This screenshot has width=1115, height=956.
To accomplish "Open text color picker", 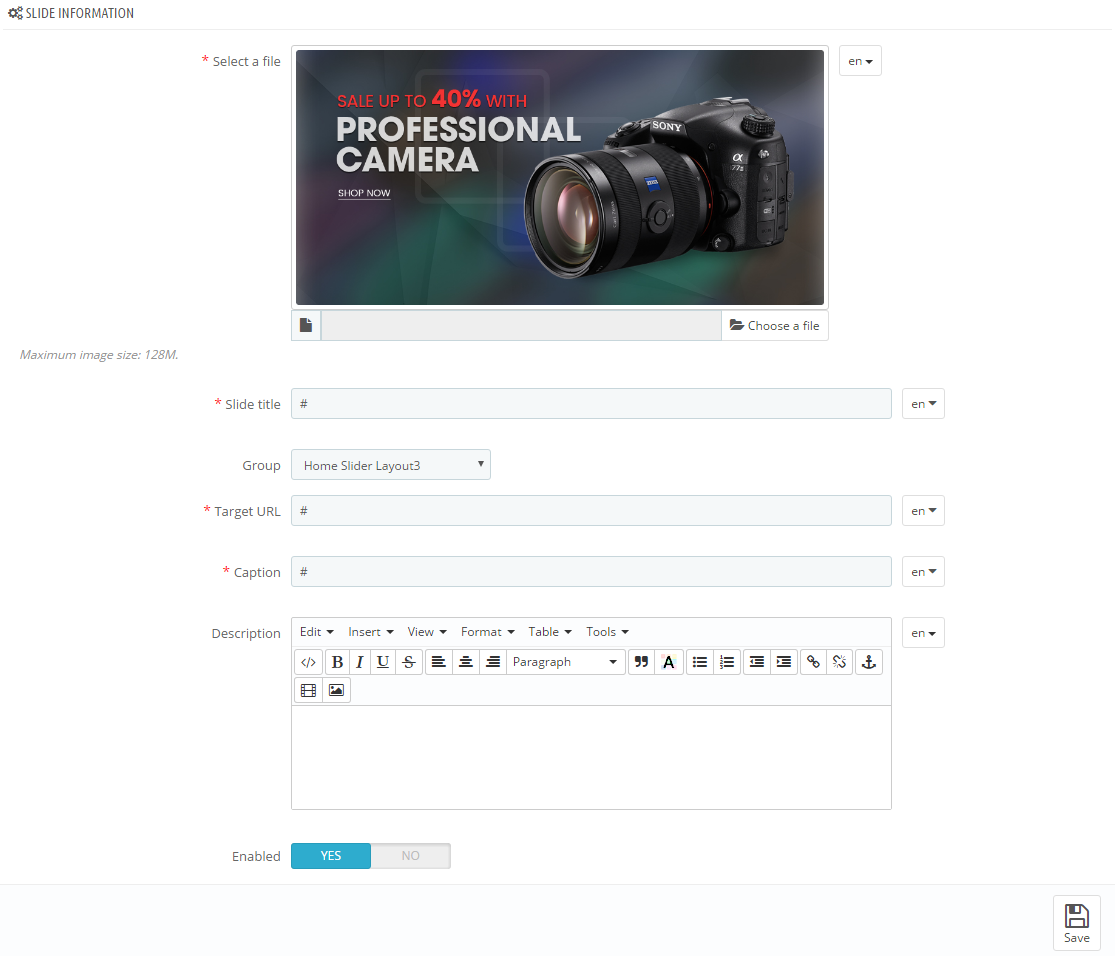I will (668, 662).
